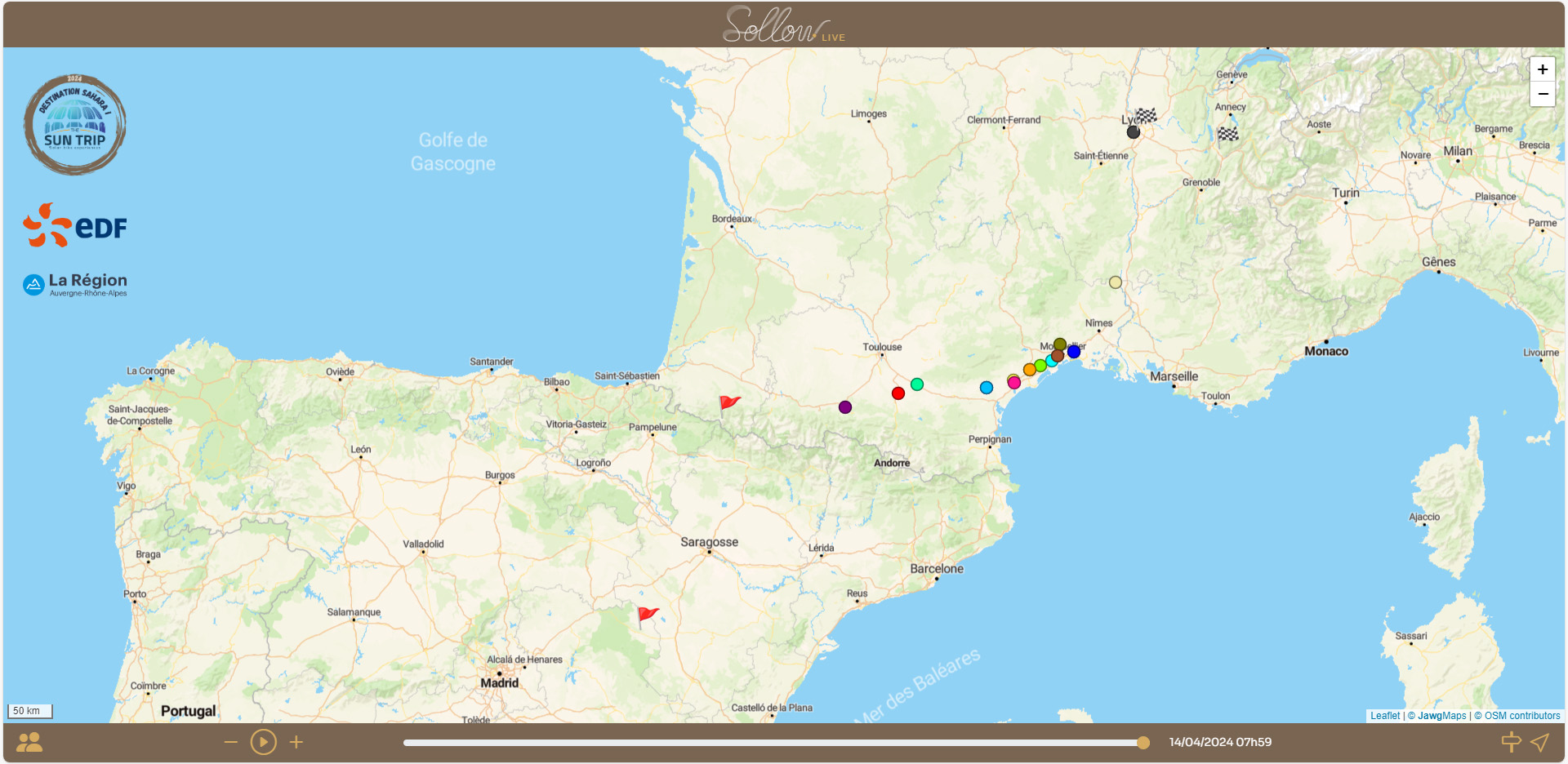Click the red rider marker south of Toulouse

pos(898,393)
